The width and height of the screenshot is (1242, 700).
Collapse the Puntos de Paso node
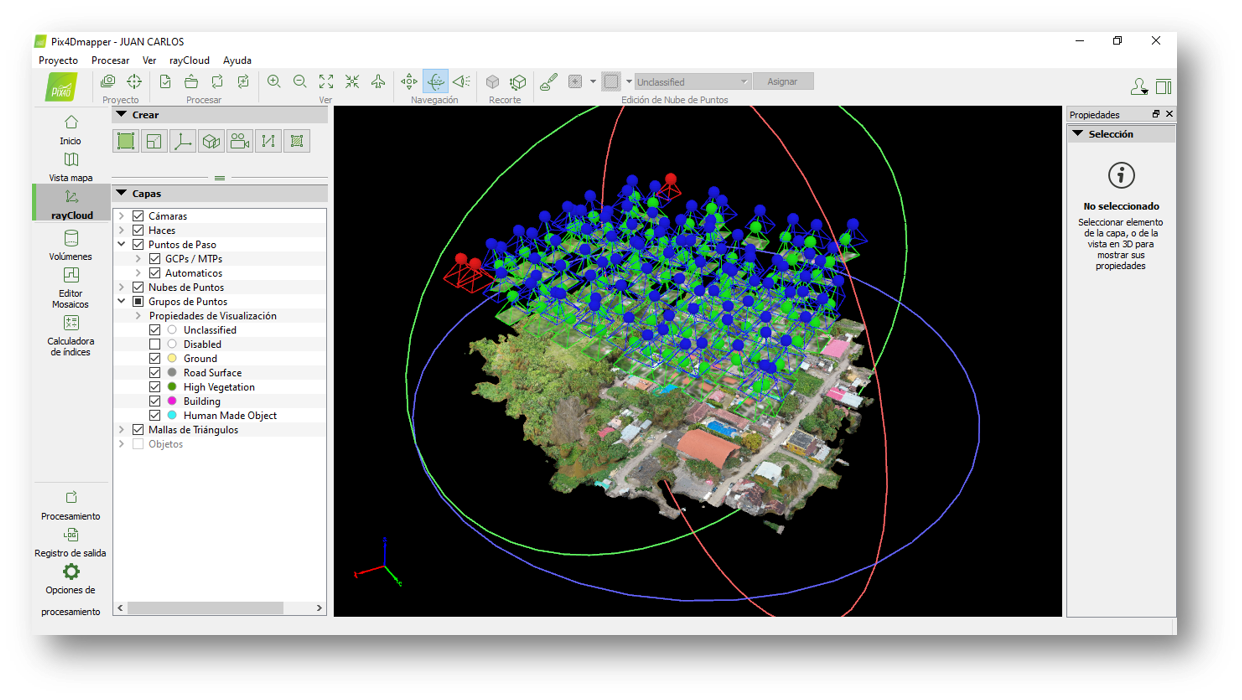[122, 244]
